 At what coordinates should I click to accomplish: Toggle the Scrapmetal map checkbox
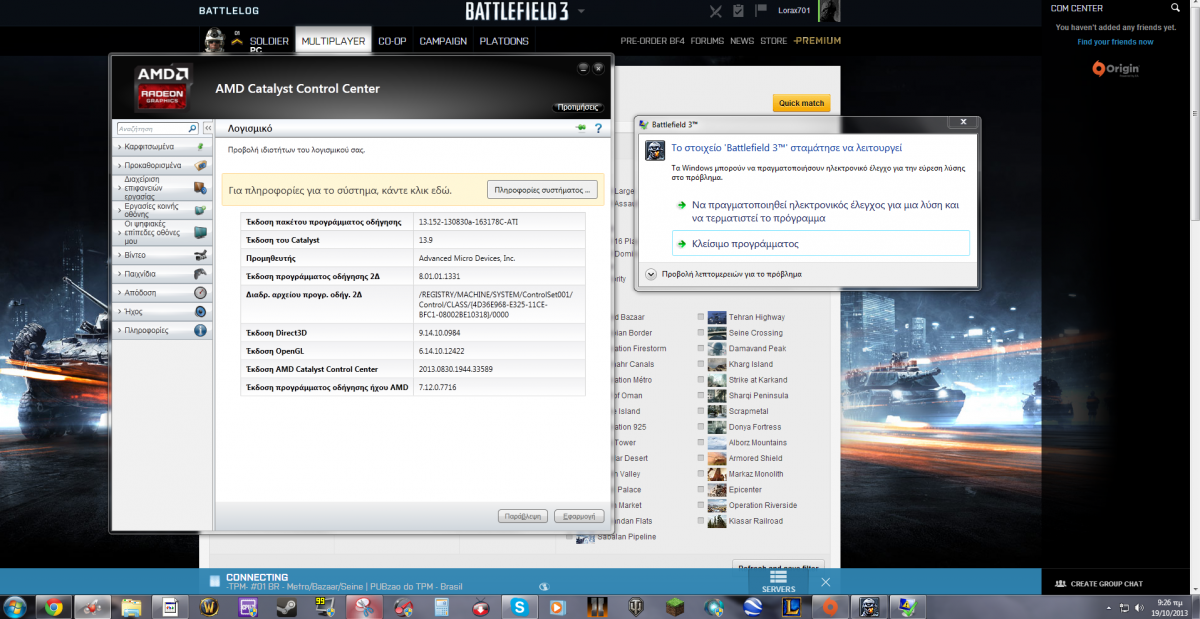click(x=701, y=411)
